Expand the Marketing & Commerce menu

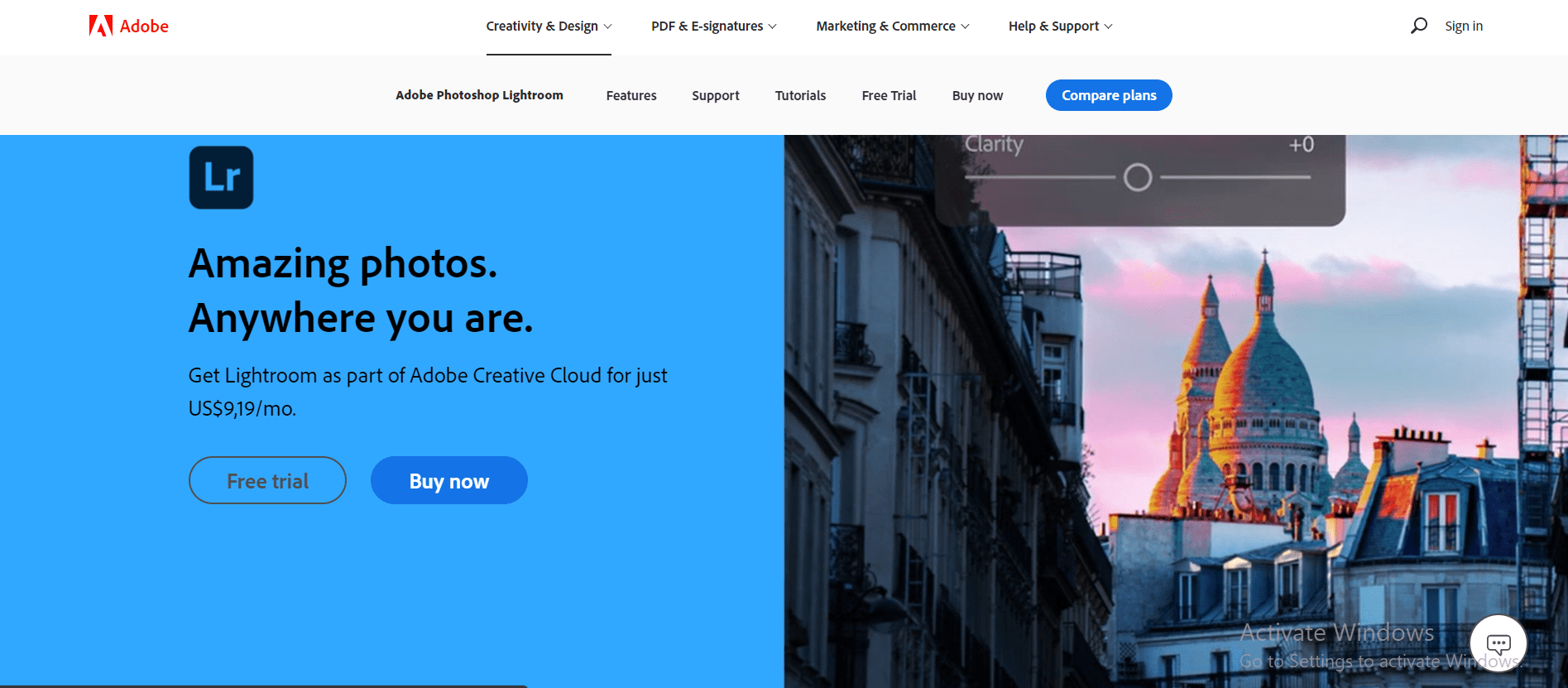pos(892,26)
